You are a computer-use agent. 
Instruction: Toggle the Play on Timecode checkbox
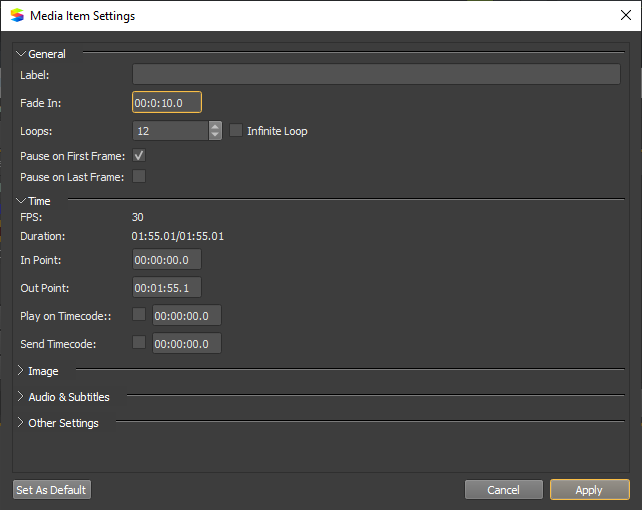(x=139, y=314)
